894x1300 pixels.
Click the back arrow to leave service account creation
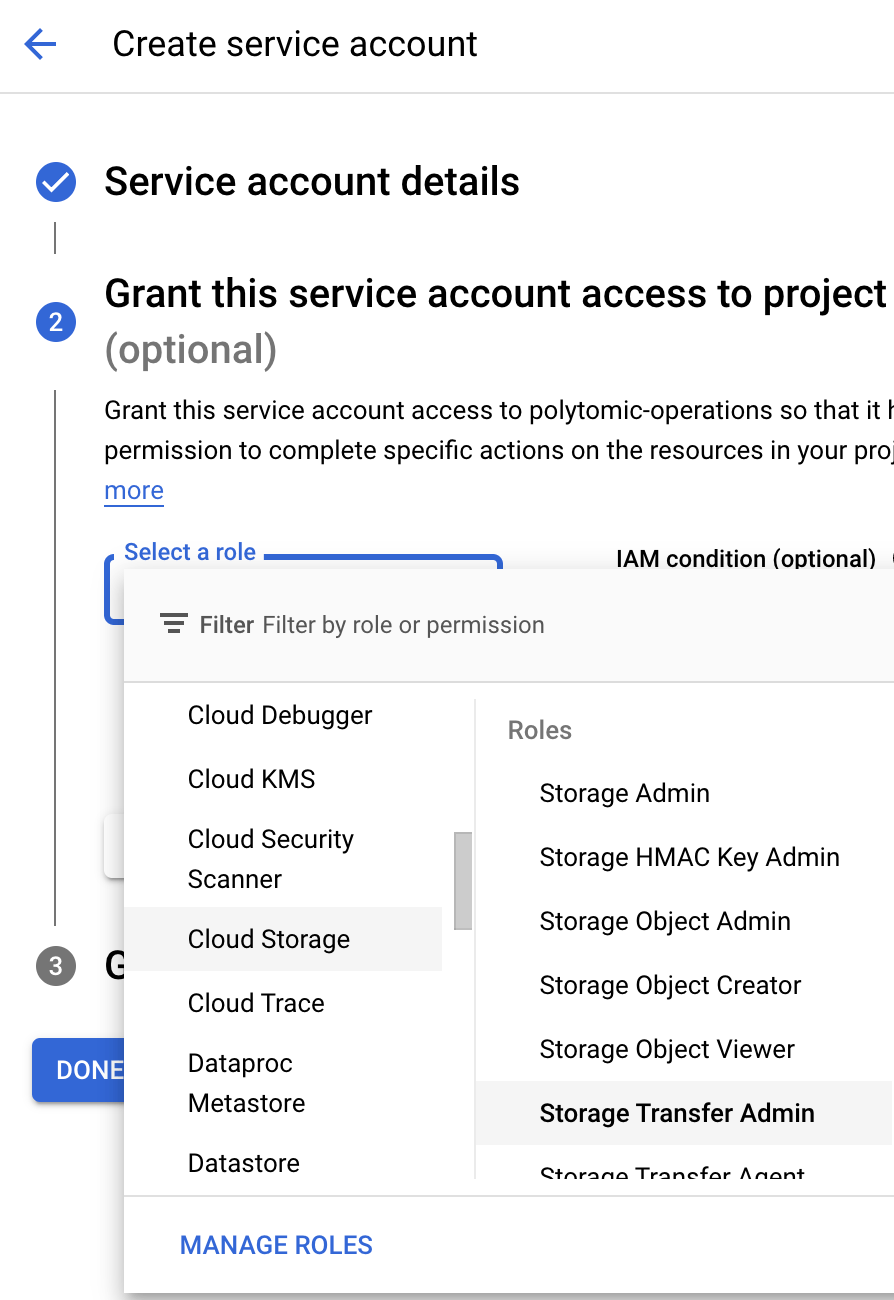pyautogui.click(x=39, y=43)
